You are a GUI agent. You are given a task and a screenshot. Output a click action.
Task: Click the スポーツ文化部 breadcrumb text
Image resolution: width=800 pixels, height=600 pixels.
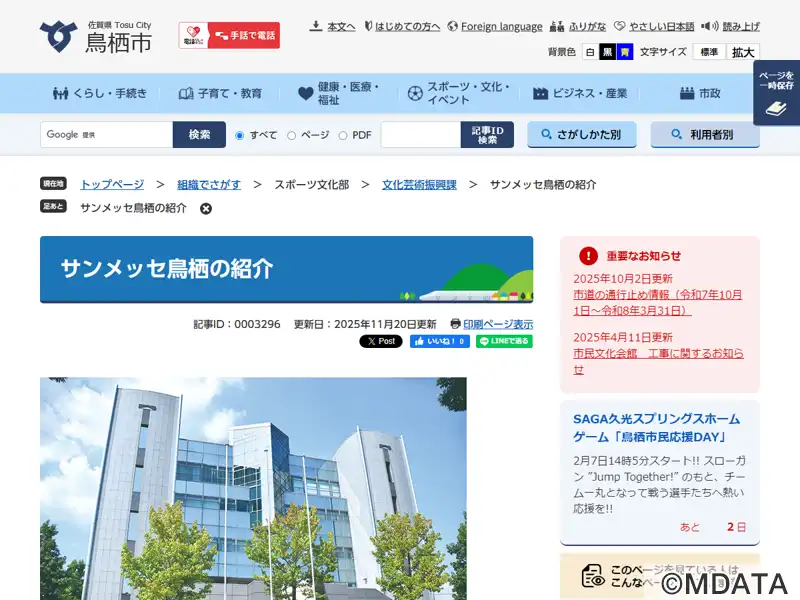pyautogui.click(x=312, y=185)
